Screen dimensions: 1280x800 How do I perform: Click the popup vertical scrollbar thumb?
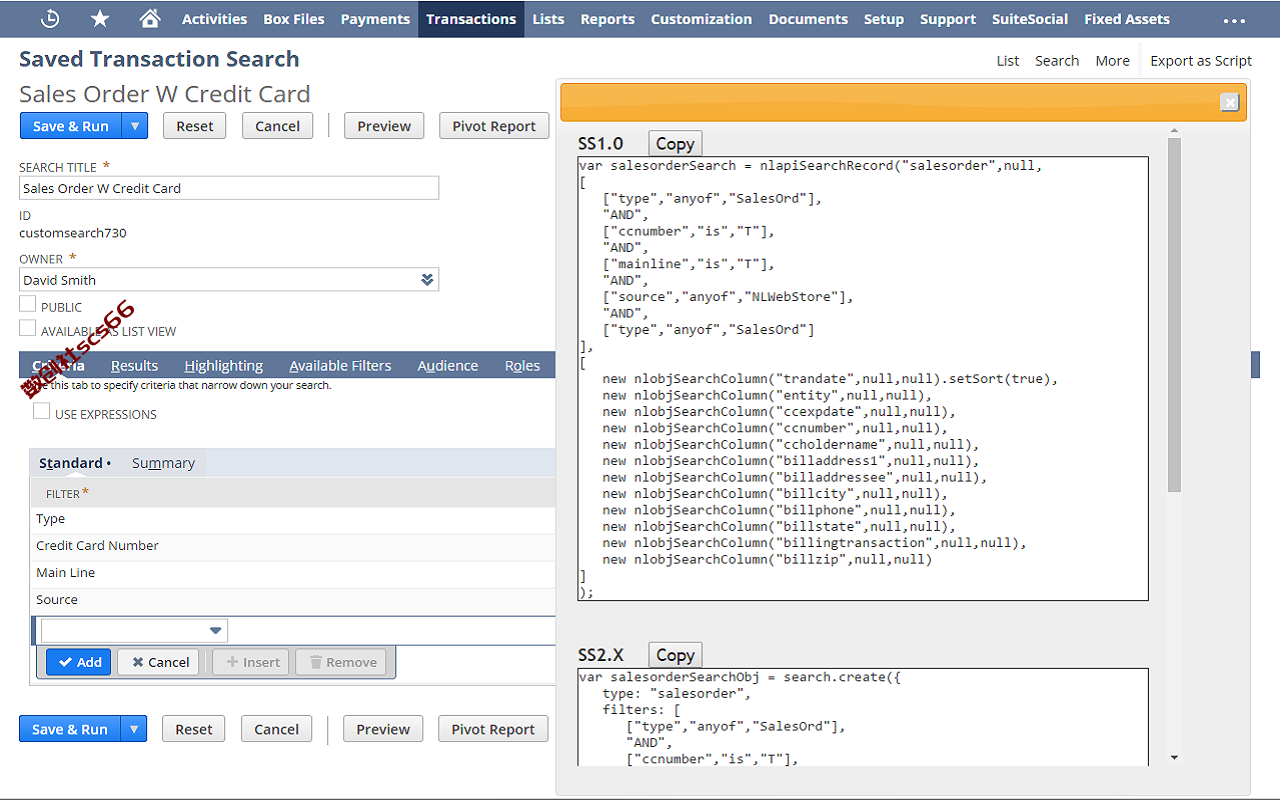pyautogui.click(x=1174, y=315)
